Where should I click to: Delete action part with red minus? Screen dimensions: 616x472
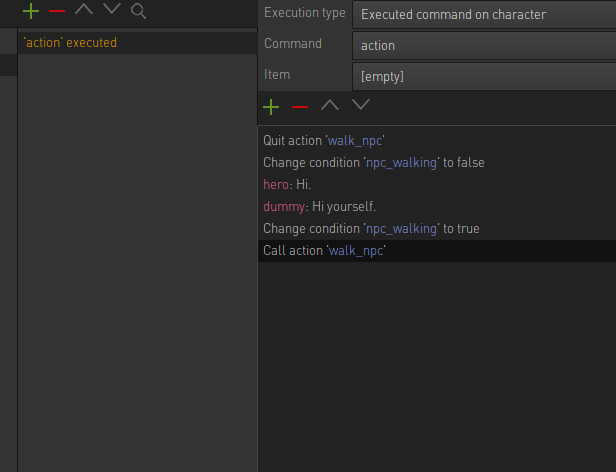tap(300, 107)
